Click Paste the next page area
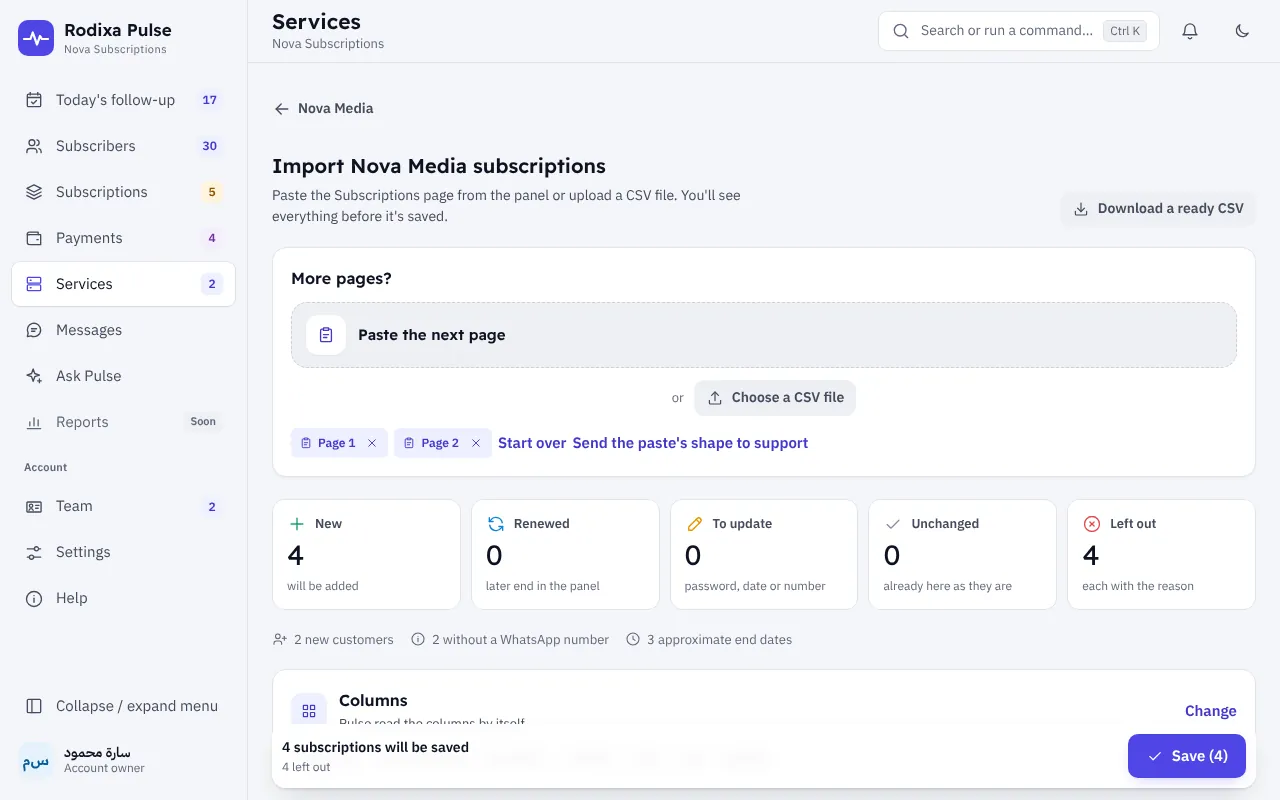This screenshot has height=800, width=1280. (x=764, y=335)
